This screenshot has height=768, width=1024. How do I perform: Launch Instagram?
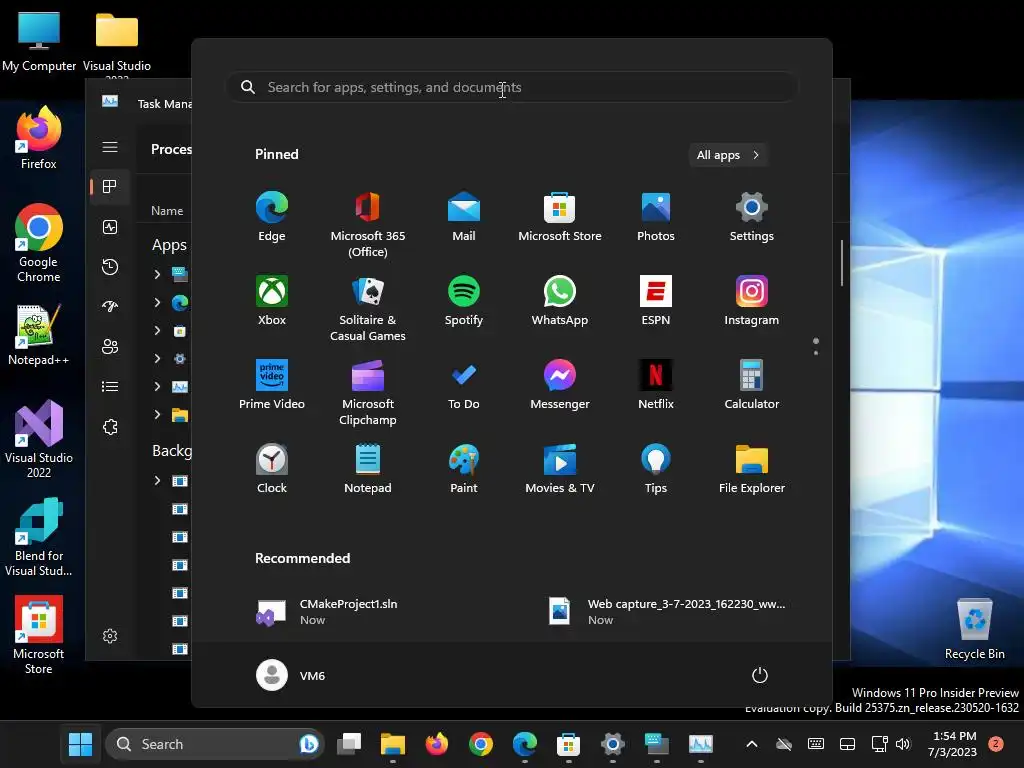[x=752, y=300]
